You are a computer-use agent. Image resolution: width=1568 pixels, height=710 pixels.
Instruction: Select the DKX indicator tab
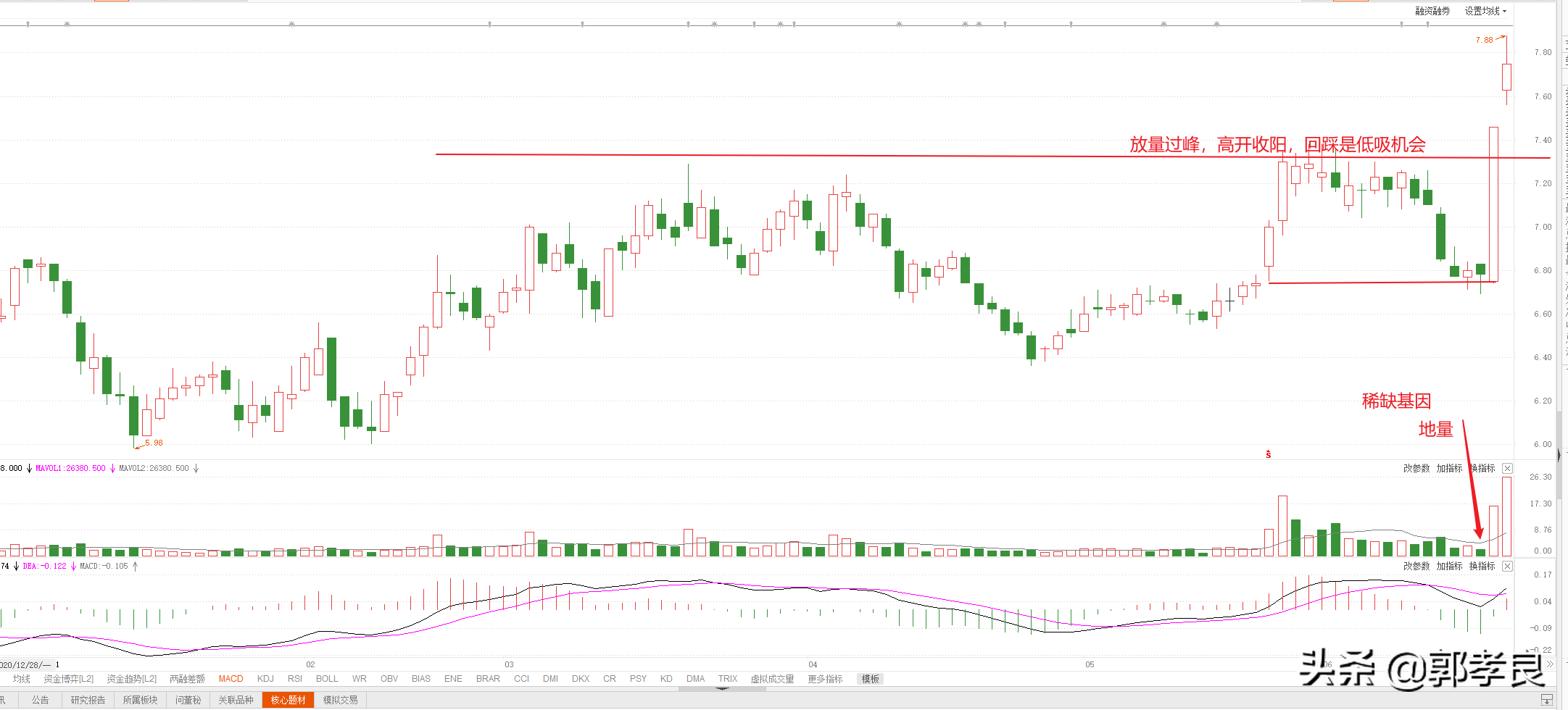(581, 679)
